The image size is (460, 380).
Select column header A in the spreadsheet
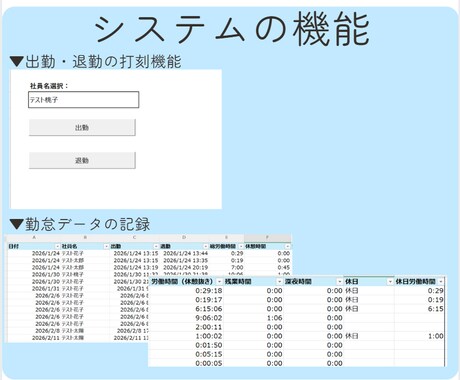click(34, 238)
